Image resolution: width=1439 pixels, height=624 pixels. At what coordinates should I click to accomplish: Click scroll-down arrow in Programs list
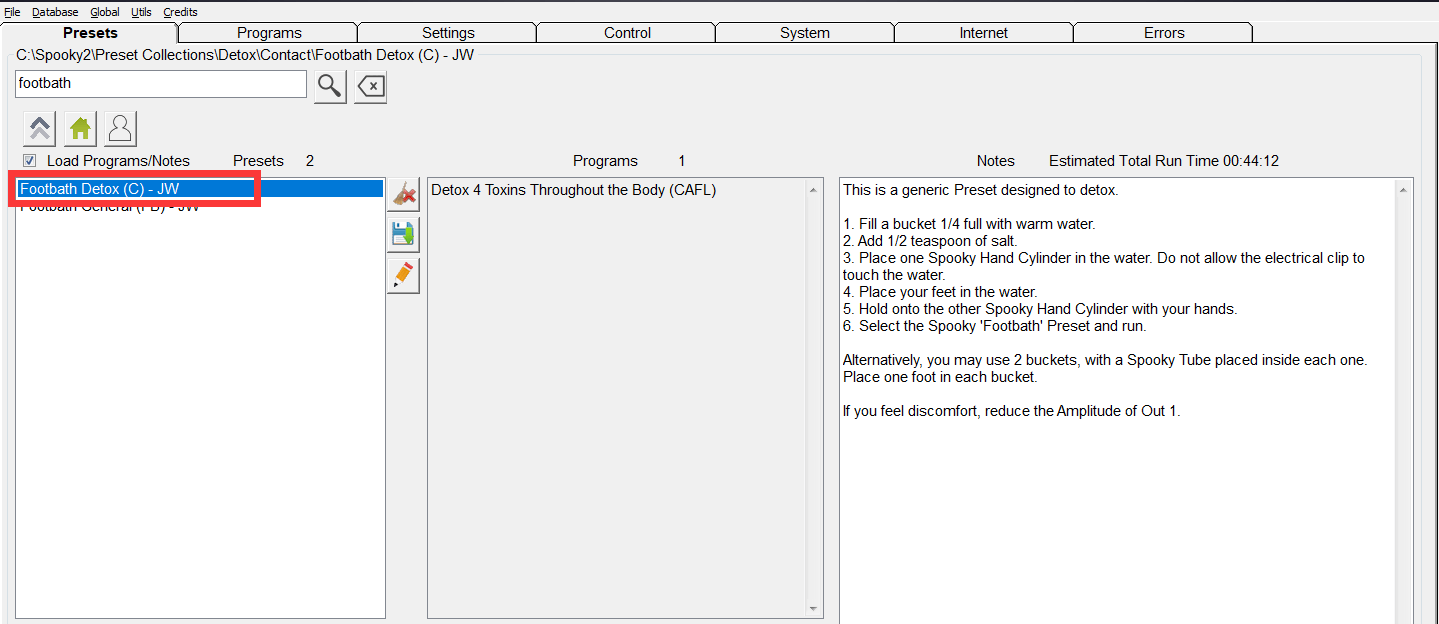(x=813, y=608)
